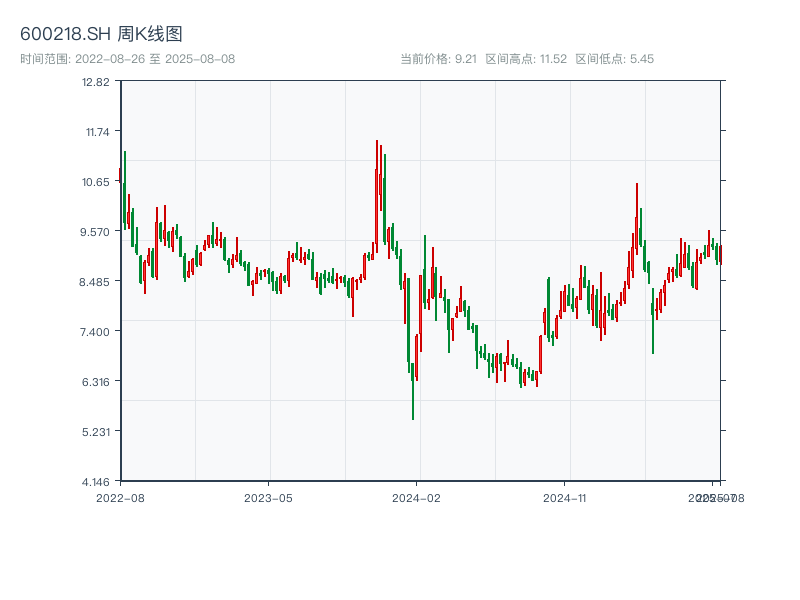Click the 12.82 y-axis tick label
Screen dimensions: 800x600
point(96,81)
